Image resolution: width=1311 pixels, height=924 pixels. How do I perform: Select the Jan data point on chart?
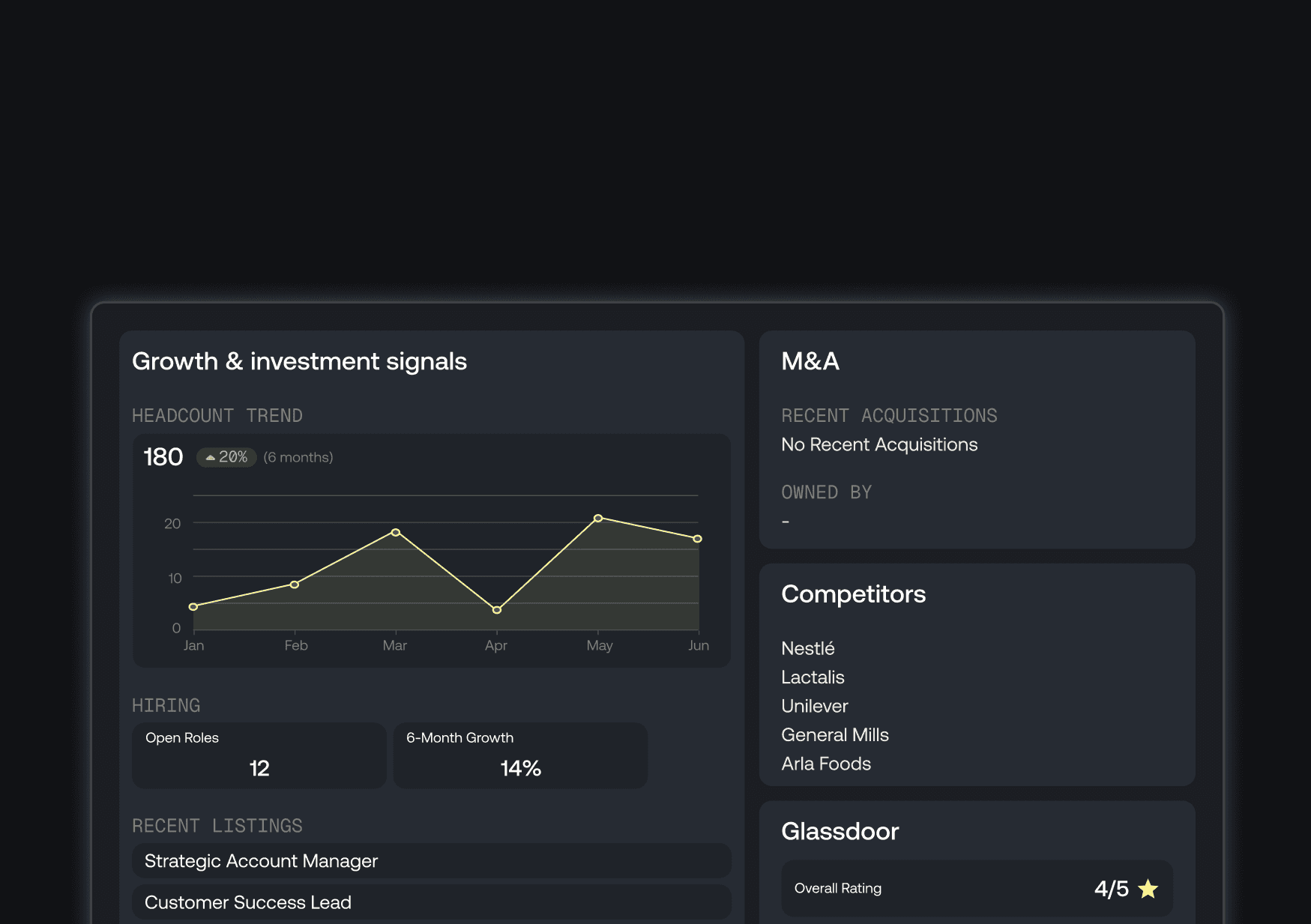pyautogui.click(x=193, y=606)
